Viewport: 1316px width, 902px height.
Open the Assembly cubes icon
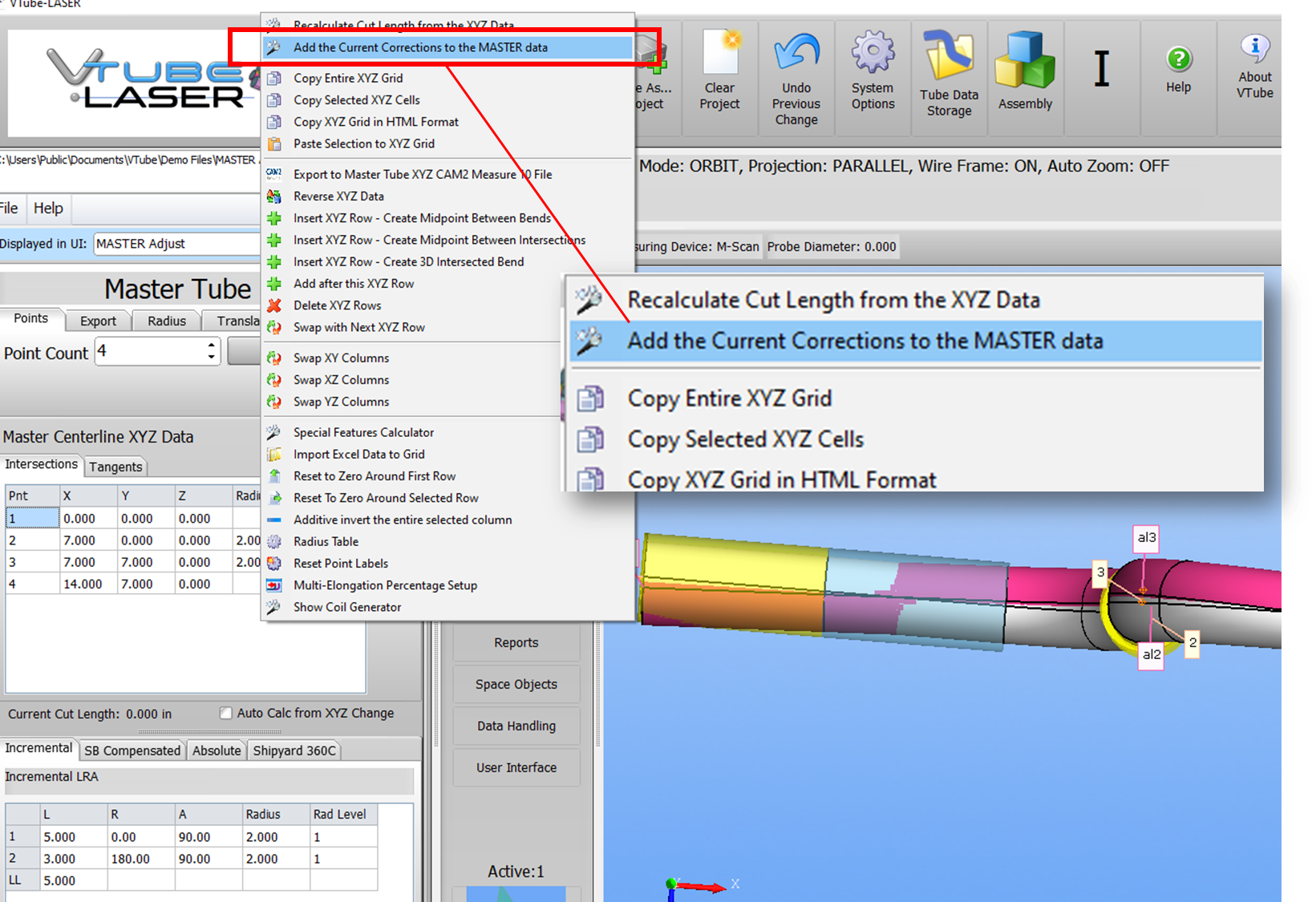[1025, 60]
